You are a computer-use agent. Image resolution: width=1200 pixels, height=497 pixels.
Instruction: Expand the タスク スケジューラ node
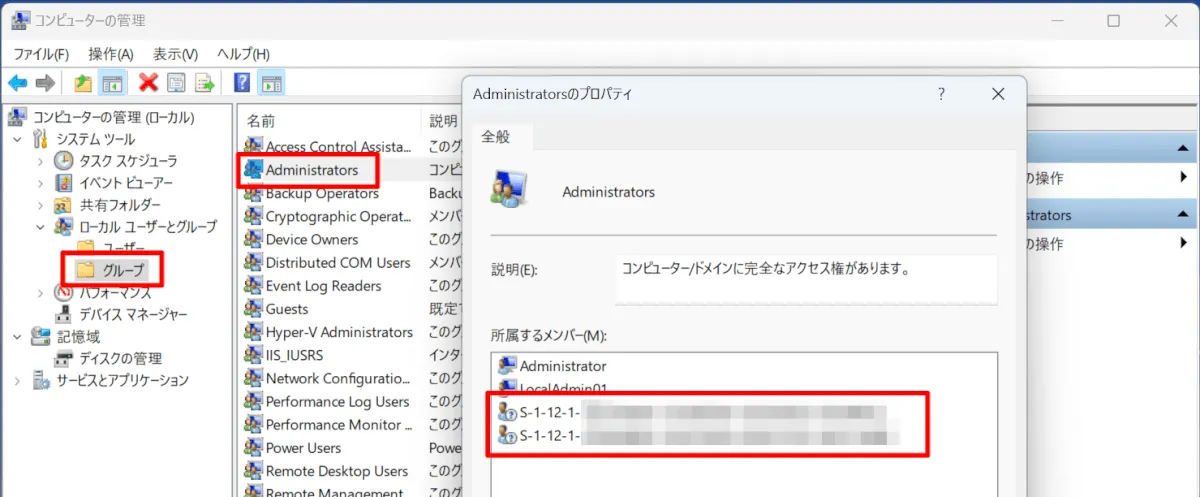point(40,161)
